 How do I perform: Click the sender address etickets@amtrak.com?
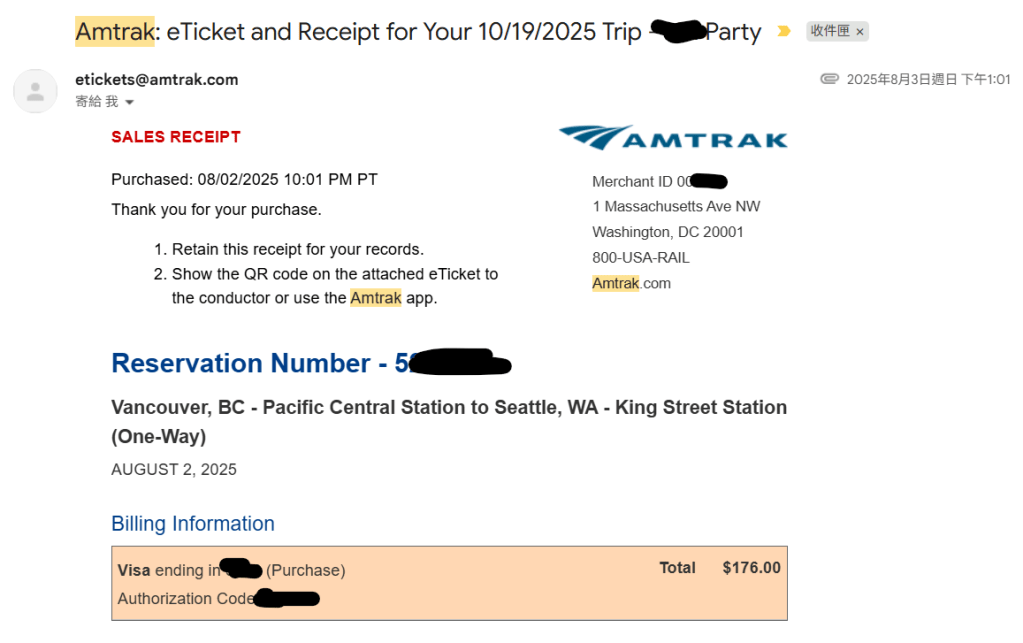(x=157, y=79)
